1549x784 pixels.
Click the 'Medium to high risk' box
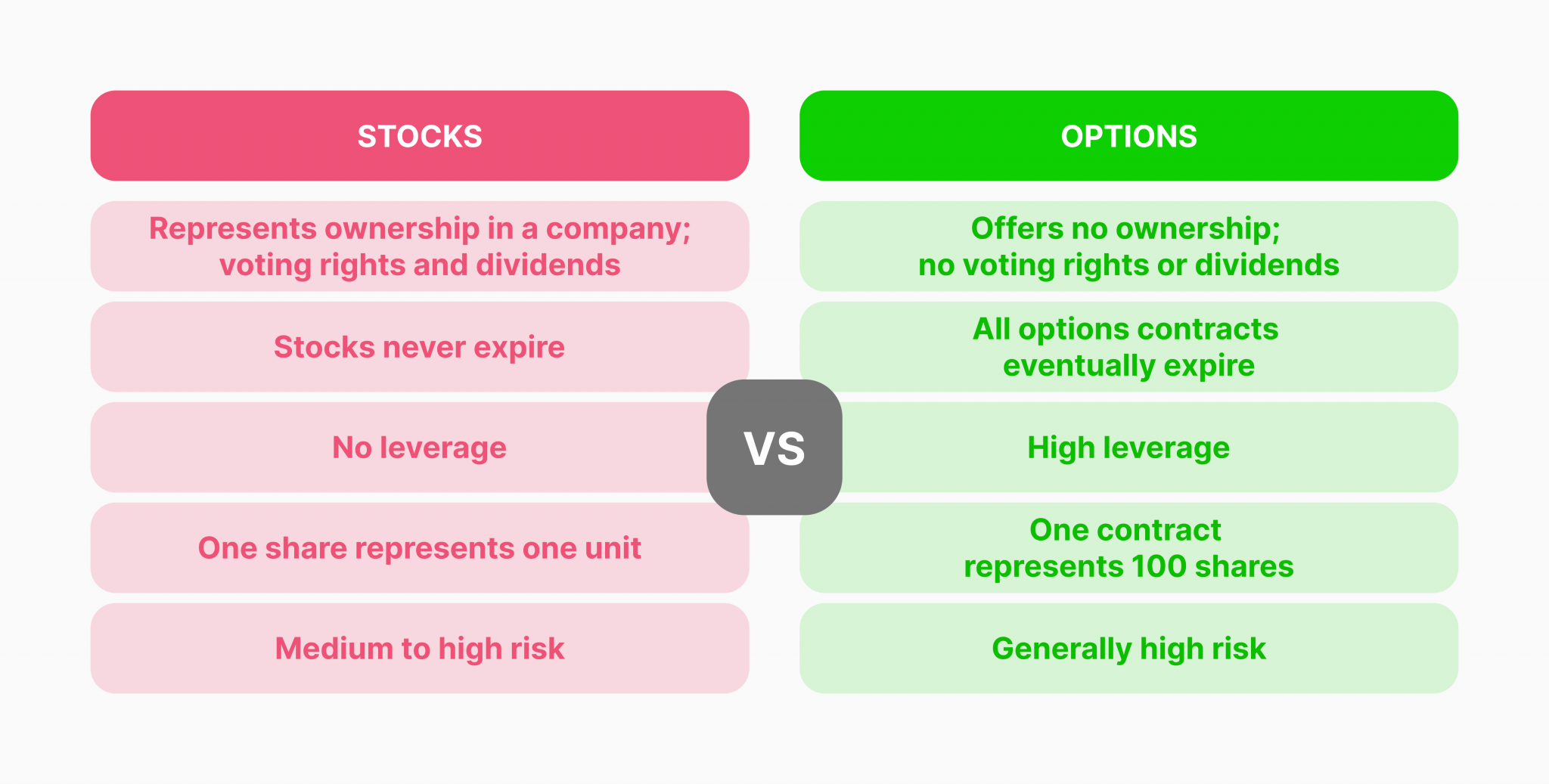pos(420,649)
